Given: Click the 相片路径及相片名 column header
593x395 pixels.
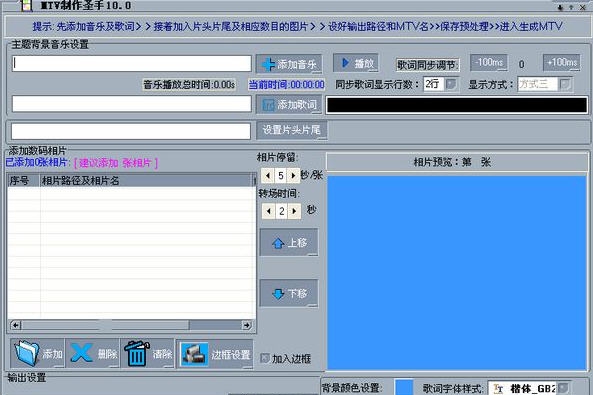Looking at the screenshot, I should click(x=147, y=180).
